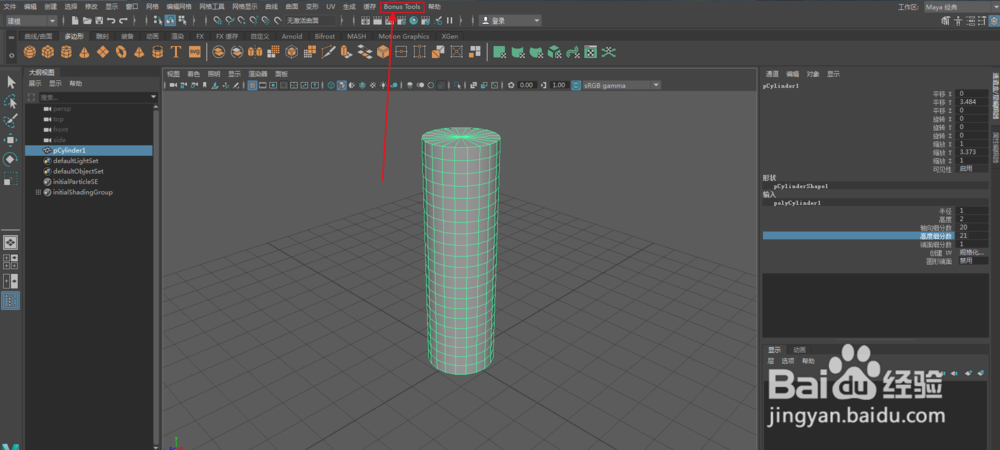Screen dimensions: 1000x450
Task: Activate the Rotate tool in the toolbox
Action: (11, 159)
